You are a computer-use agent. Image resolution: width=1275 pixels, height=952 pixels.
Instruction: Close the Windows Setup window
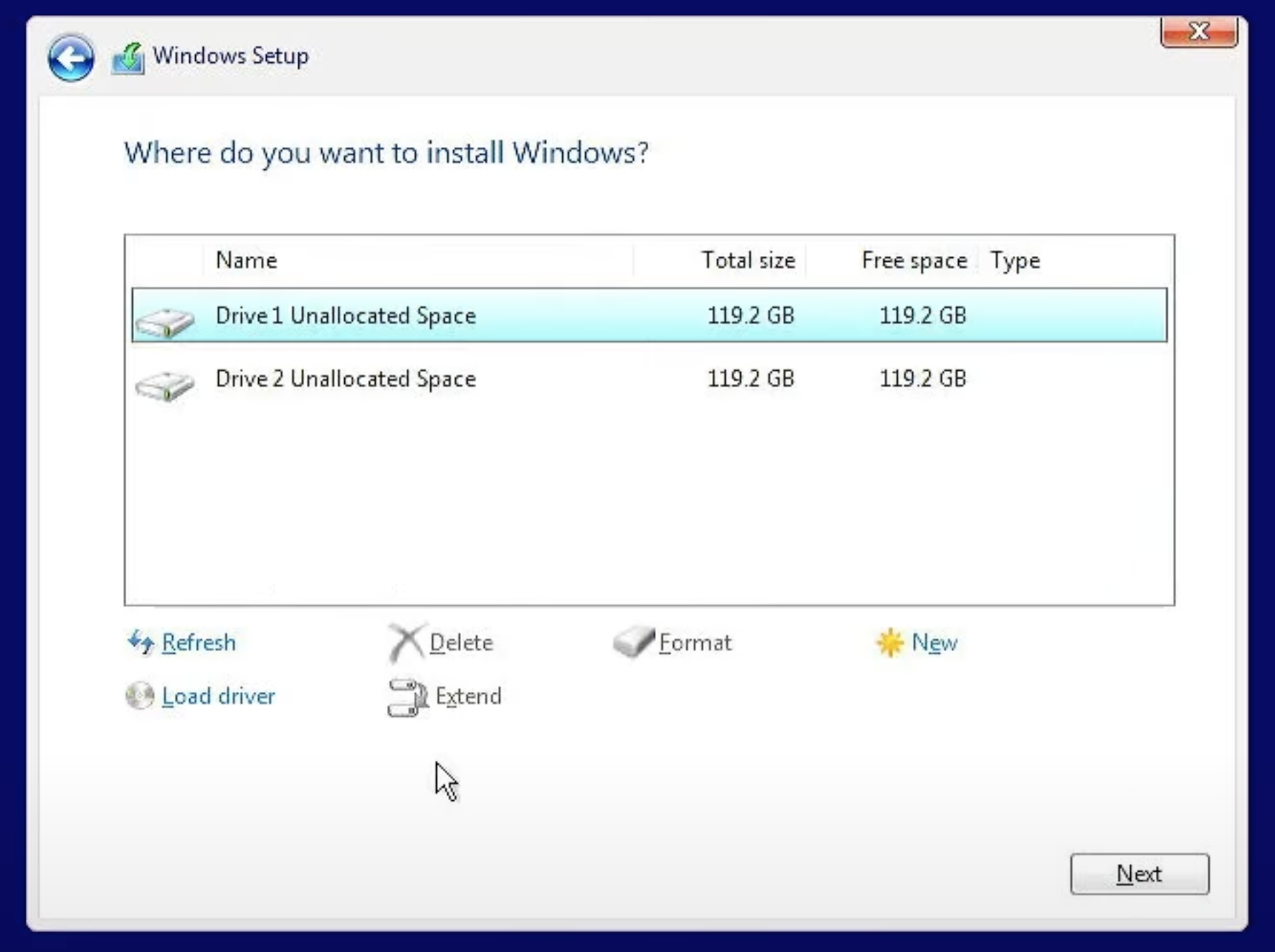click(1198, 32)
